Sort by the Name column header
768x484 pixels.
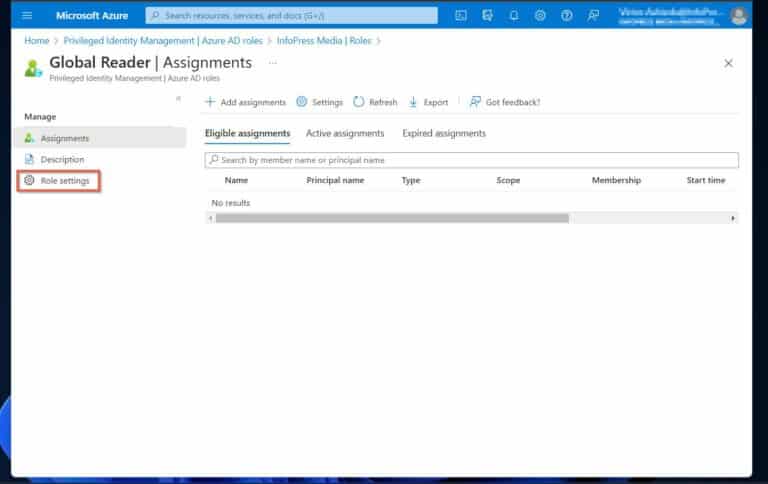(236, 180)
